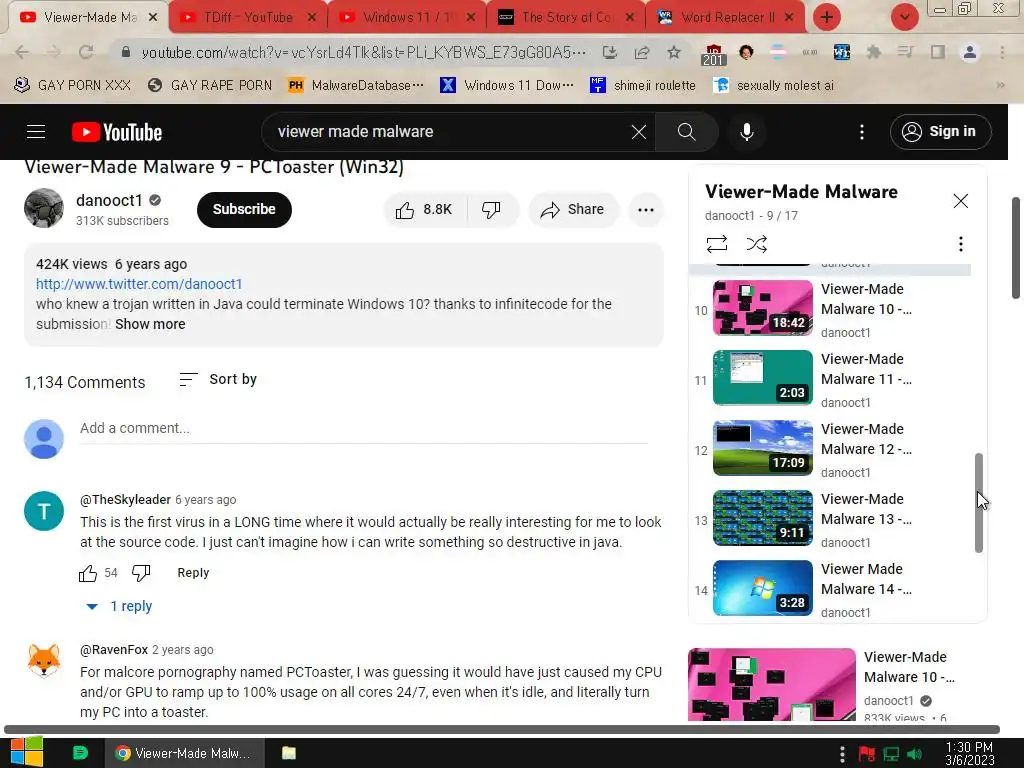Open the danooct1 channel name link
Image resolution: width=1024 pixels, height=768 pixels.
[x=109, y=200]
